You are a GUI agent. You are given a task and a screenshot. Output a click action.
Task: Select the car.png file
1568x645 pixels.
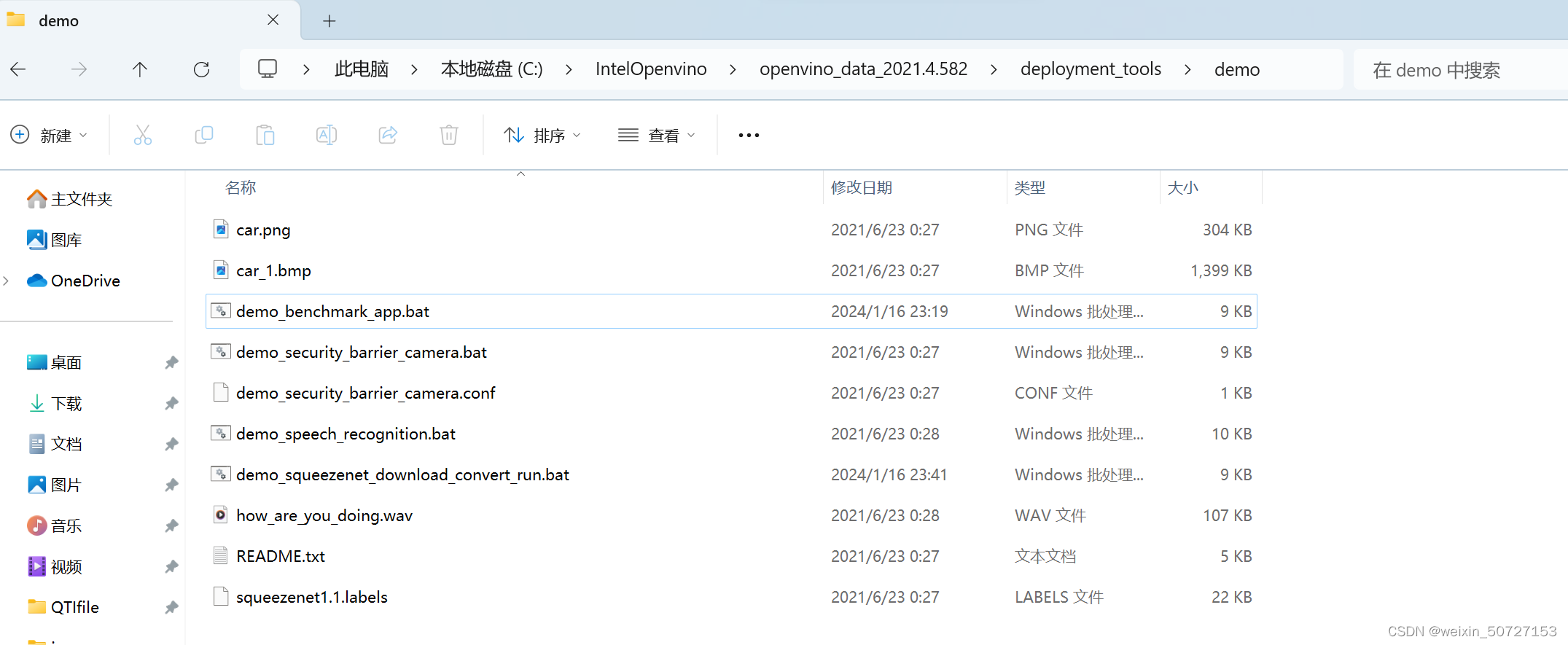tap(731, 230)
